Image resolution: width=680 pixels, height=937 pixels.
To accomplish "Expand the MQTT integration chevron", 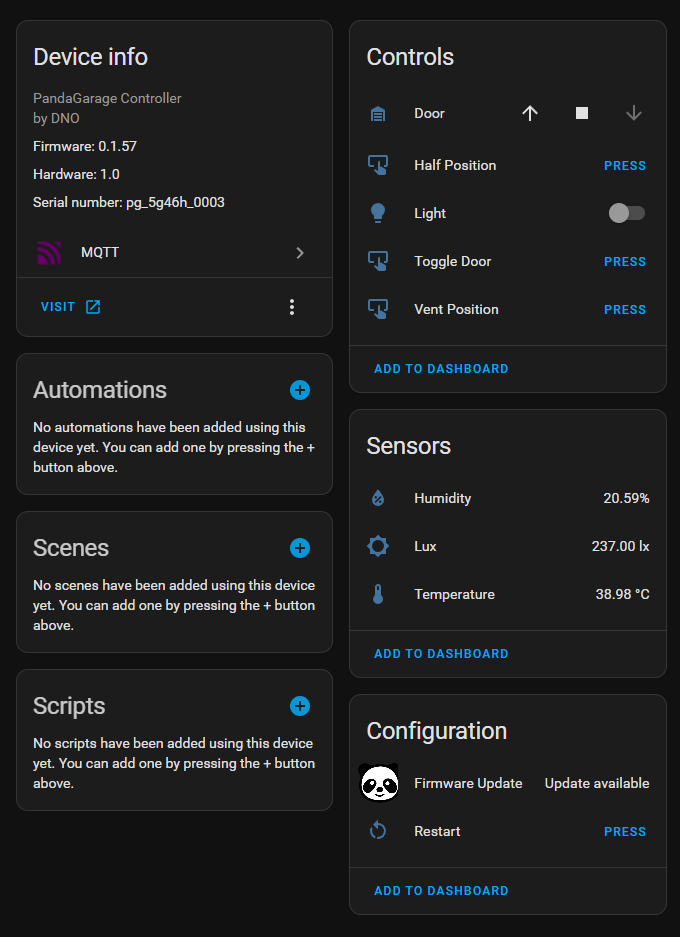I will tap(300, 253).
